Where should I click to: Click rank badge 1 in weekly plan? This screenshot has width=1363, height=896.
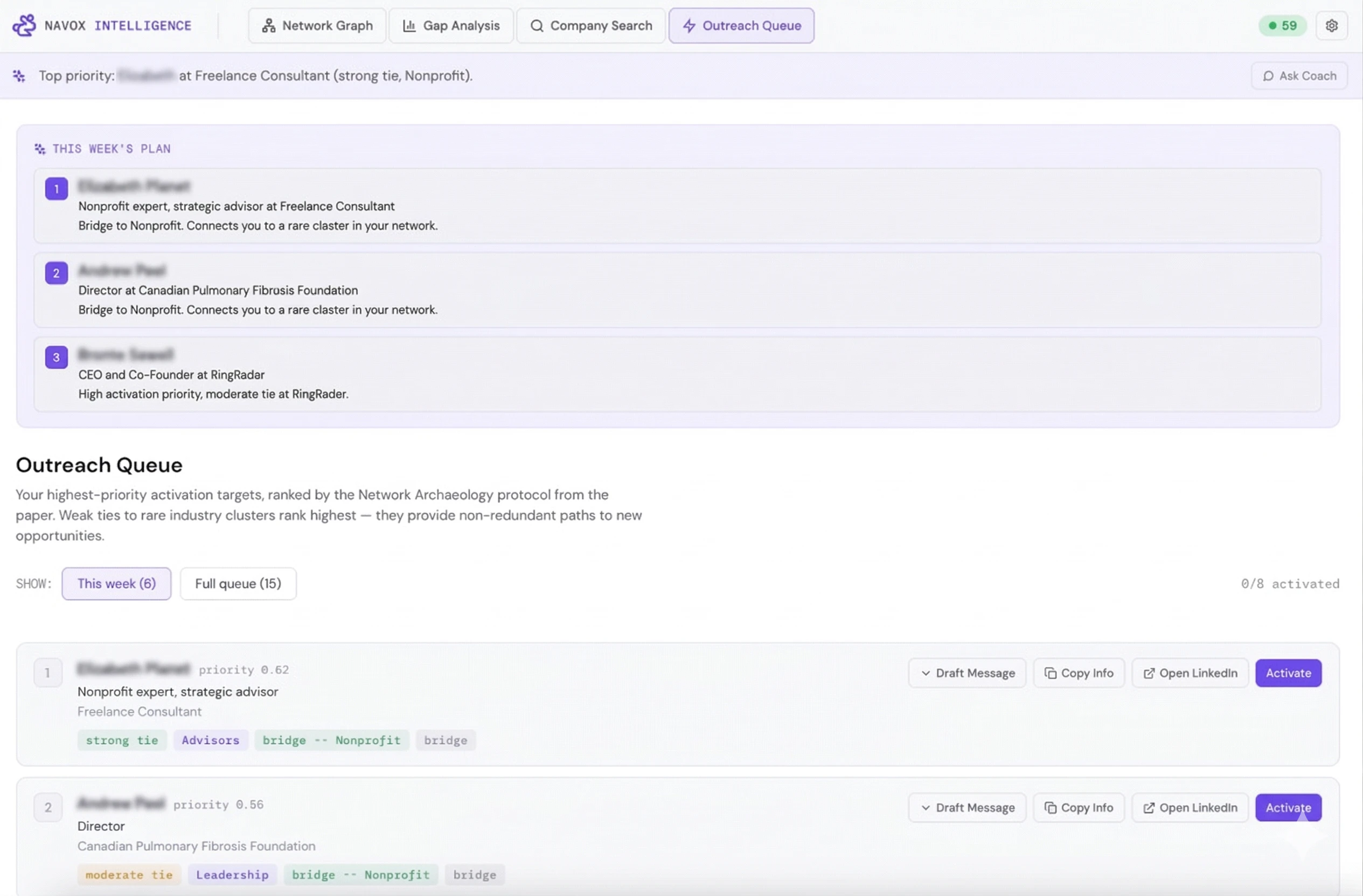pos(56,189)
